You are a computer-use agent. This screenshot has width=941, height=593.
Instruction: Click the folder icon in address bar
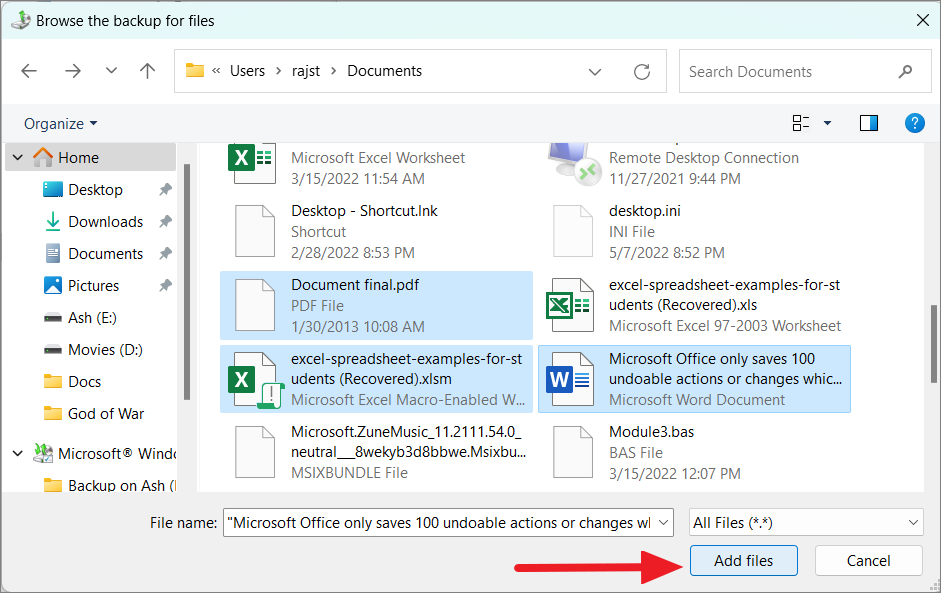194,71
